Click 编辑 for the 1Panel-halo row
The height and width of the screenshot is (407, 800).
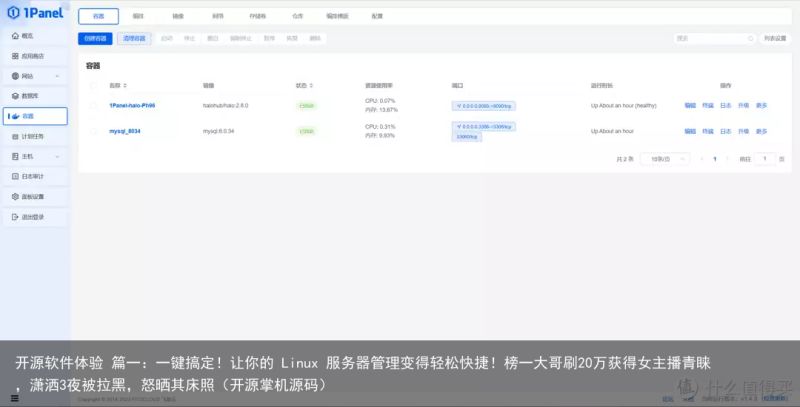(x=690, y=106)
